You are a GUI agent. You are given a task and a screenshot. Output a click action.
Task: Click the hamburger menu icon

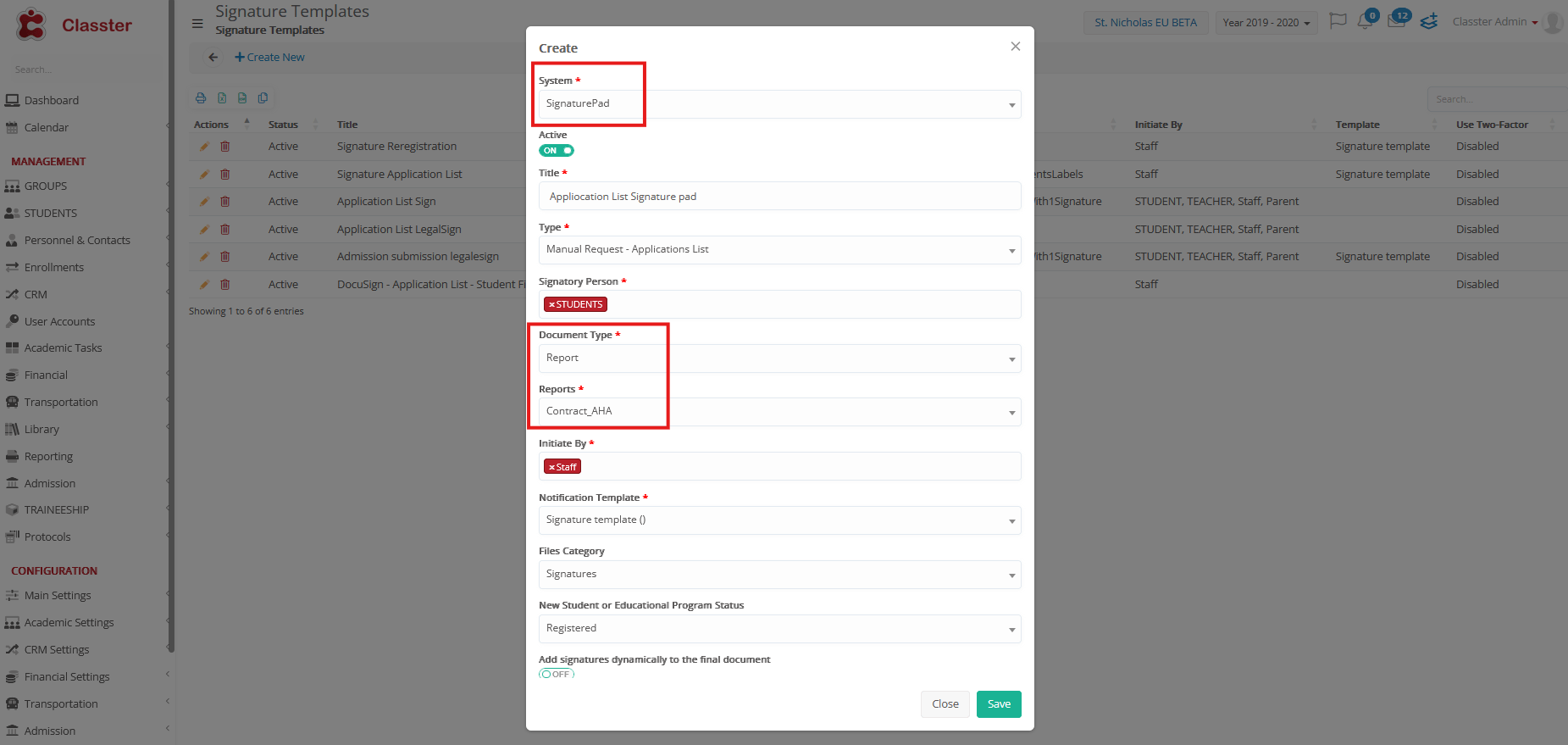tap(197, 24)
